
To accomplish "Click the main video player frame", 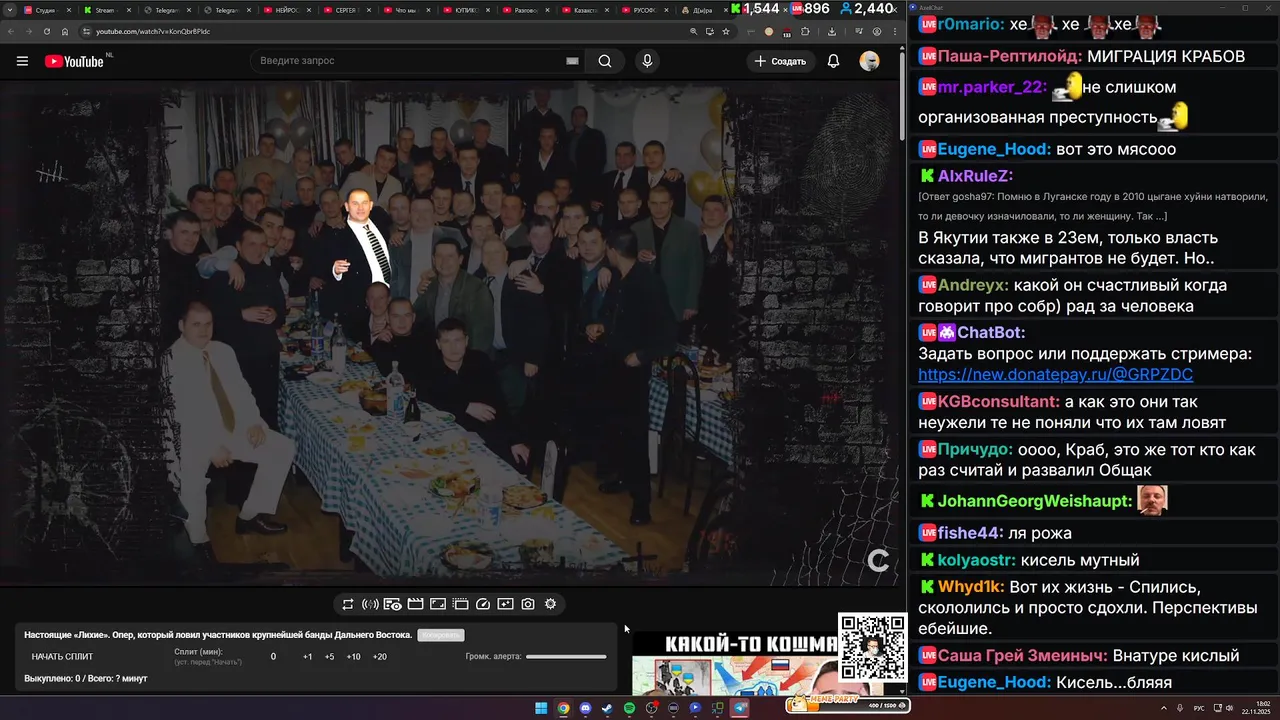I will click(x=450, y=334).
